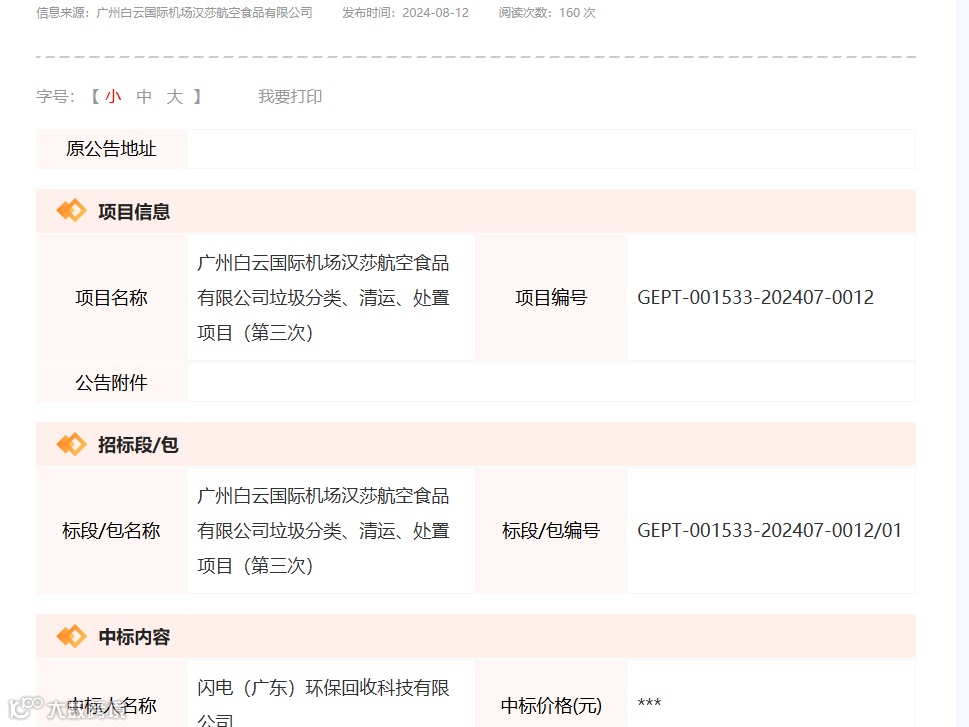
Task: Select the 招标段/包 section heading
Action: 138,444
